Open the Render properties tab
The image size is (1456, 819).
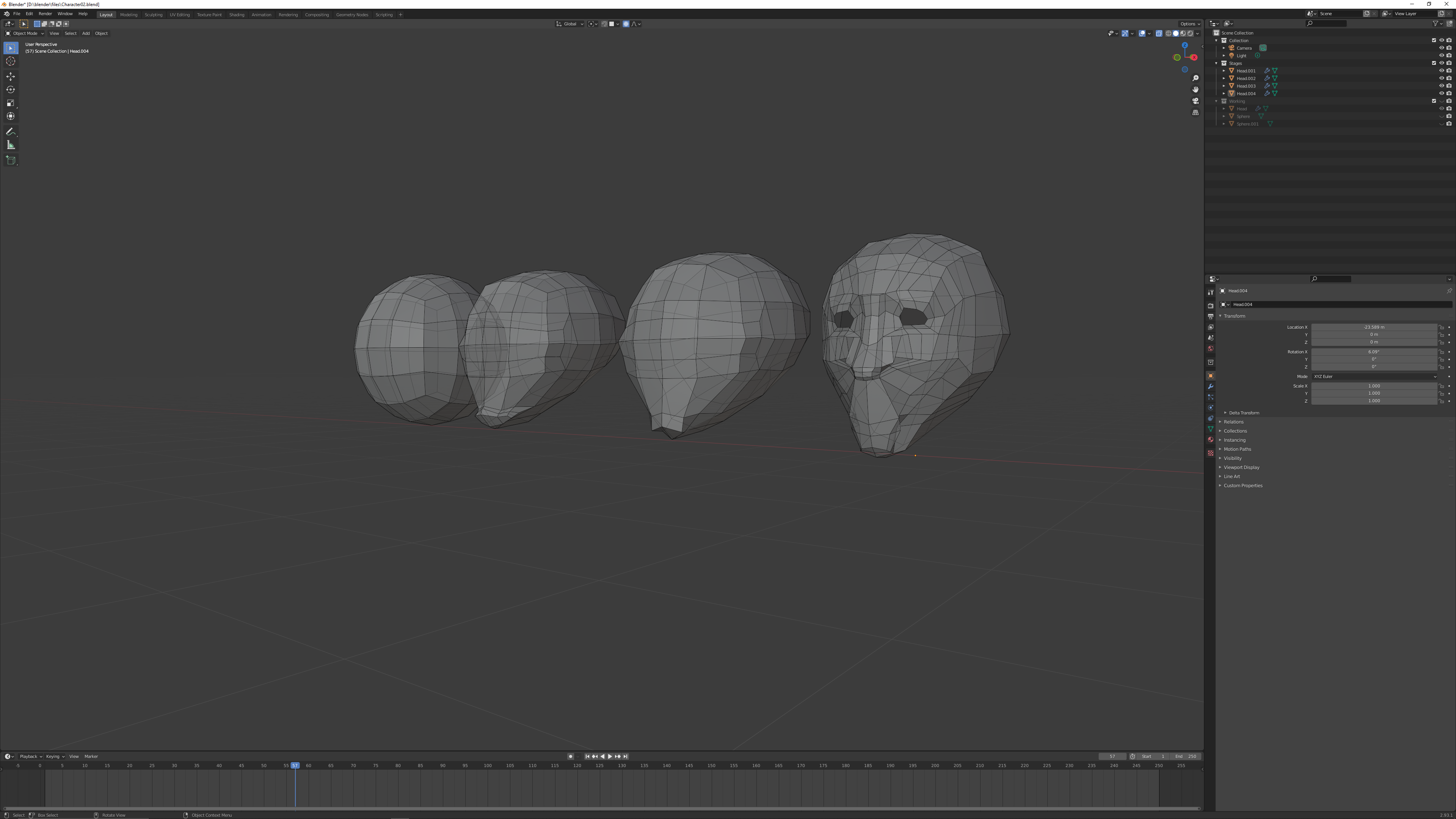click(1210, 306)
